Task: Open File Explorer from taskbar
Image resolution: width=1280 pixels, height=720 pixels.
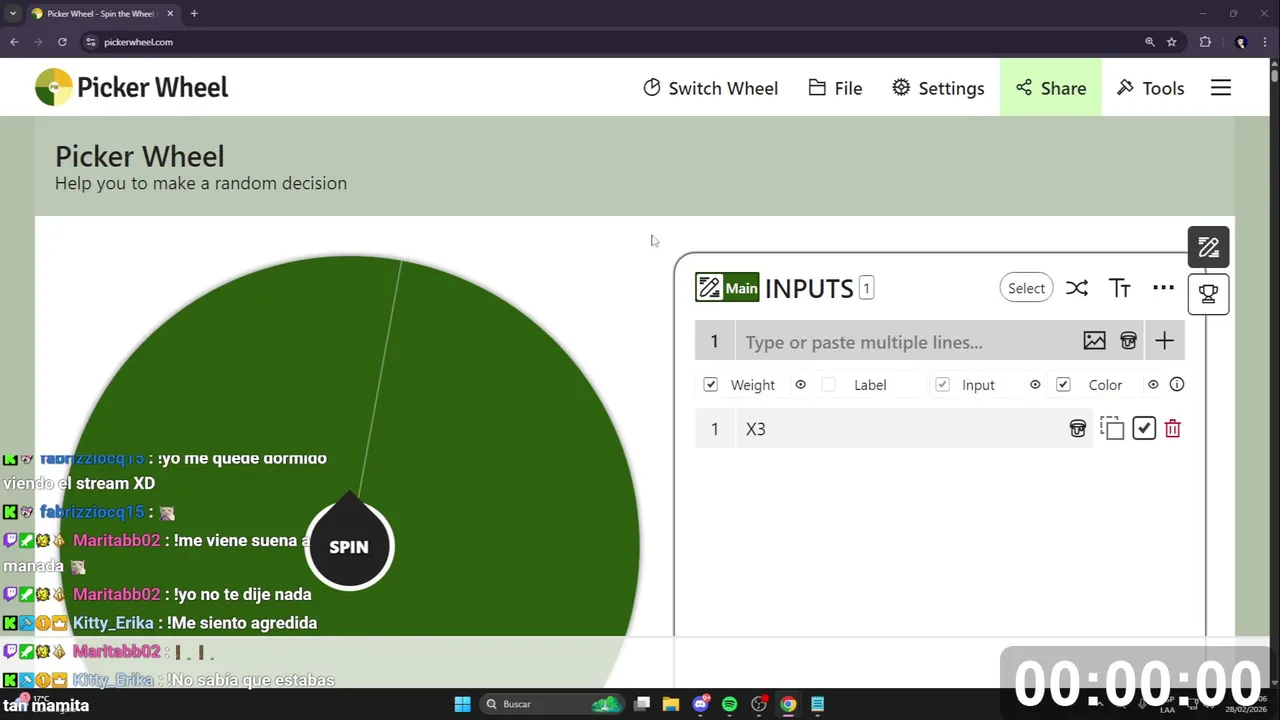Action: click(670, 704)
